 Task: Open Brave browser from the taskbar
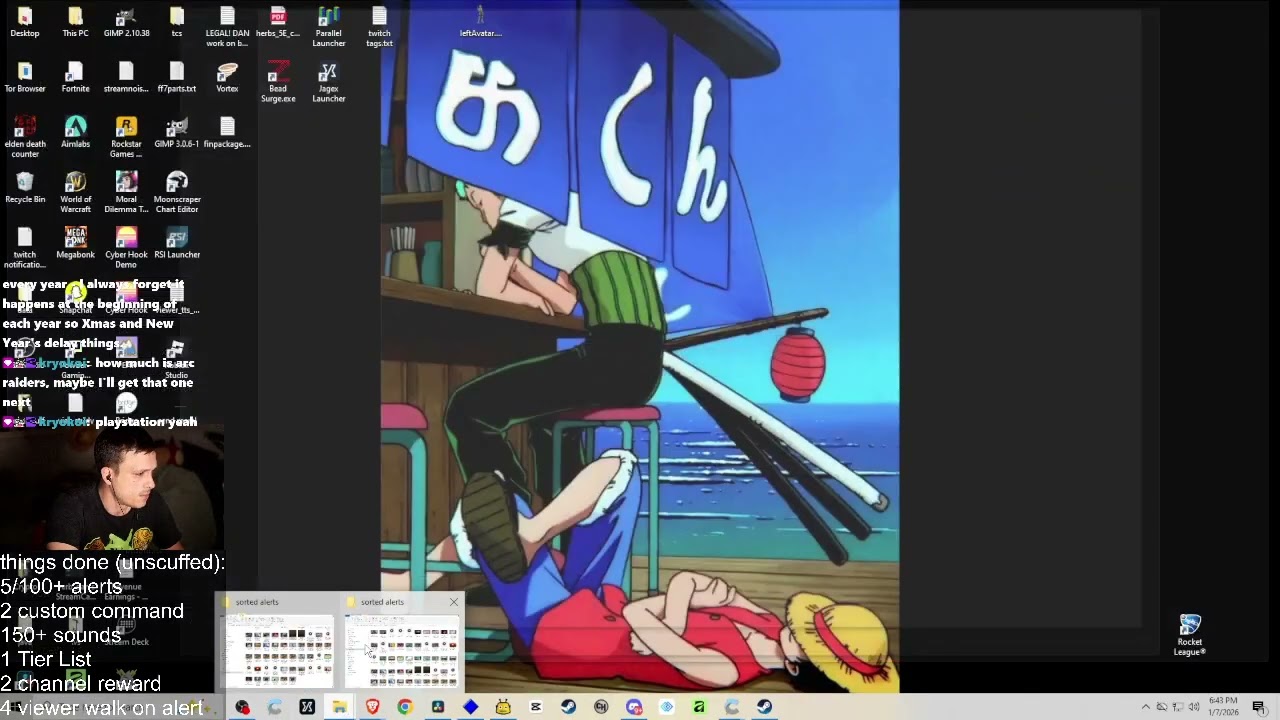point(372,707)
